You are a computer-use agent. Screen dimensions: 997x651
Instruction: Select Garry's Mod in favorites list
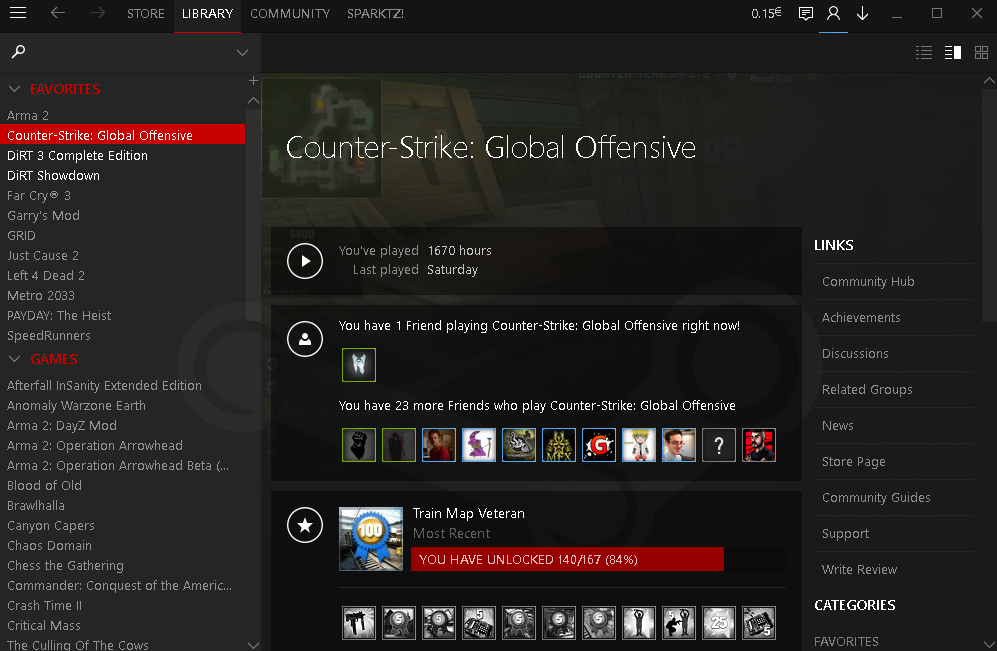pos(43,216)
